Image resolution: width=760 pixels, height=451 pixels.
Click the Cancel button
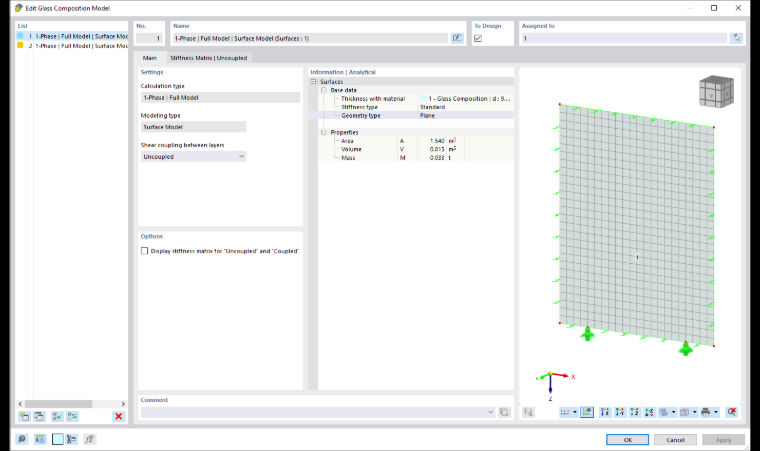(x=675, y=440)
